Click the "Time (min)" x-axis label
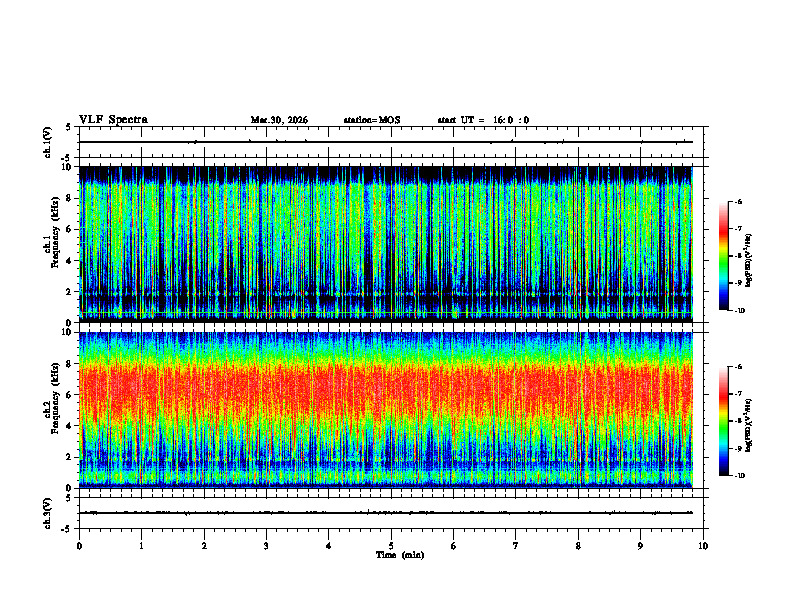This screenshot has height=612, width=792. coord(400,555)
